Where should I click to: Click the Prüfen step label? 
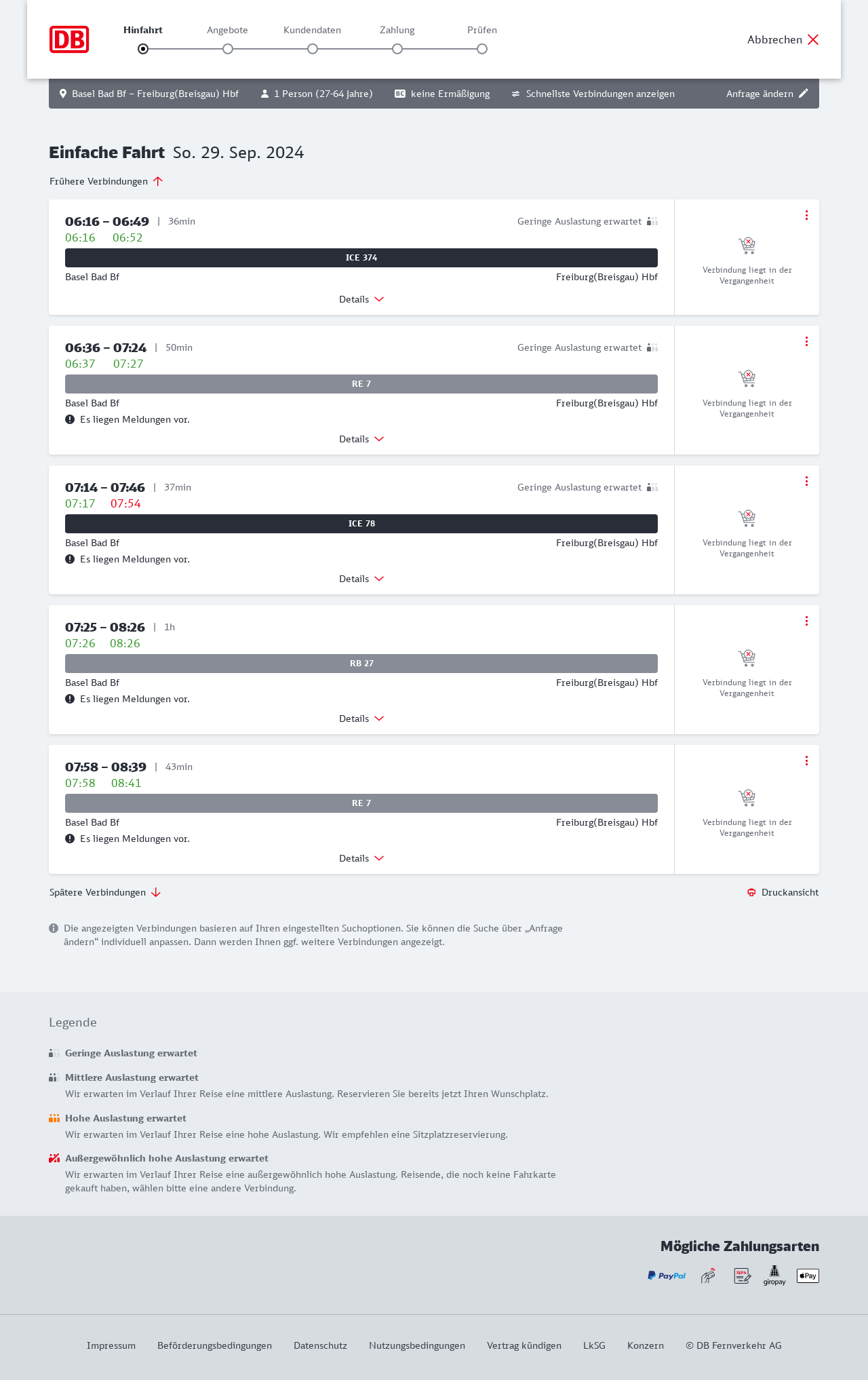[482, 30]
